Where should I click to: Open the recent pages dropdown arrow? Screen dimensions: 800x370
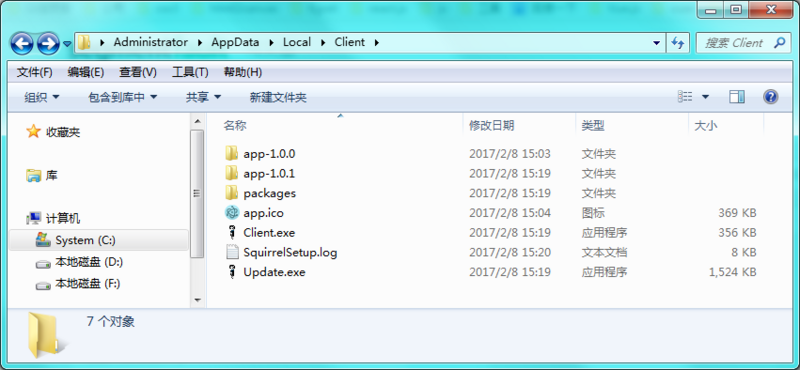coord(67,44)
